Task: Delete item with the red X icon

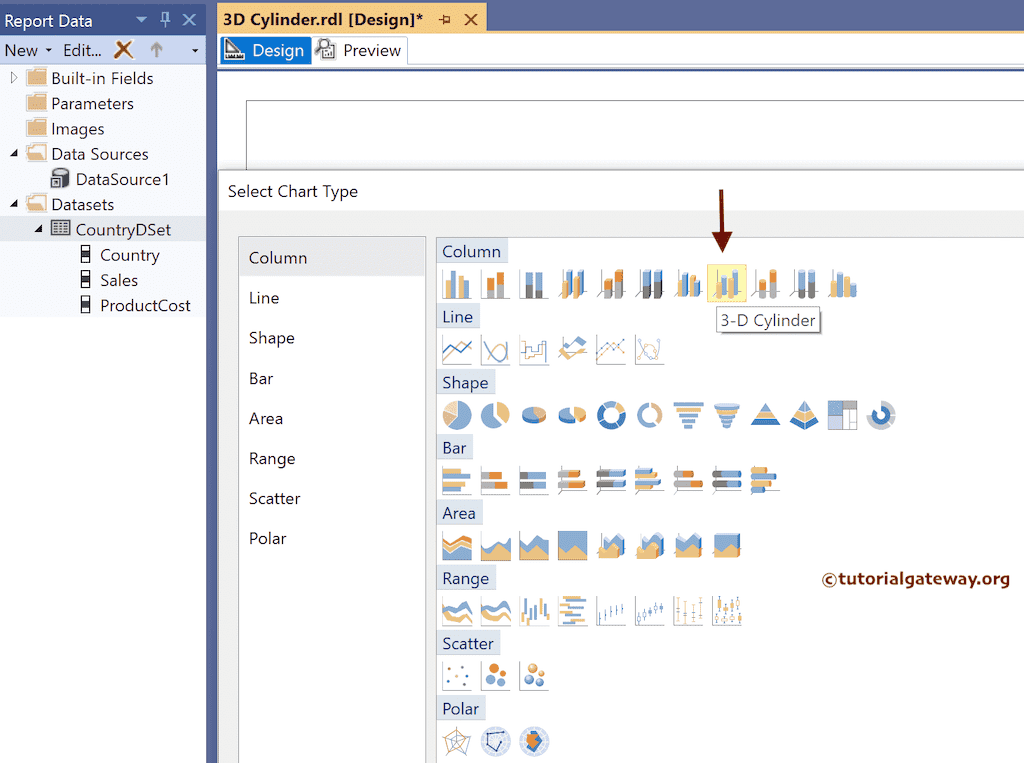Action: pos(123,50)
